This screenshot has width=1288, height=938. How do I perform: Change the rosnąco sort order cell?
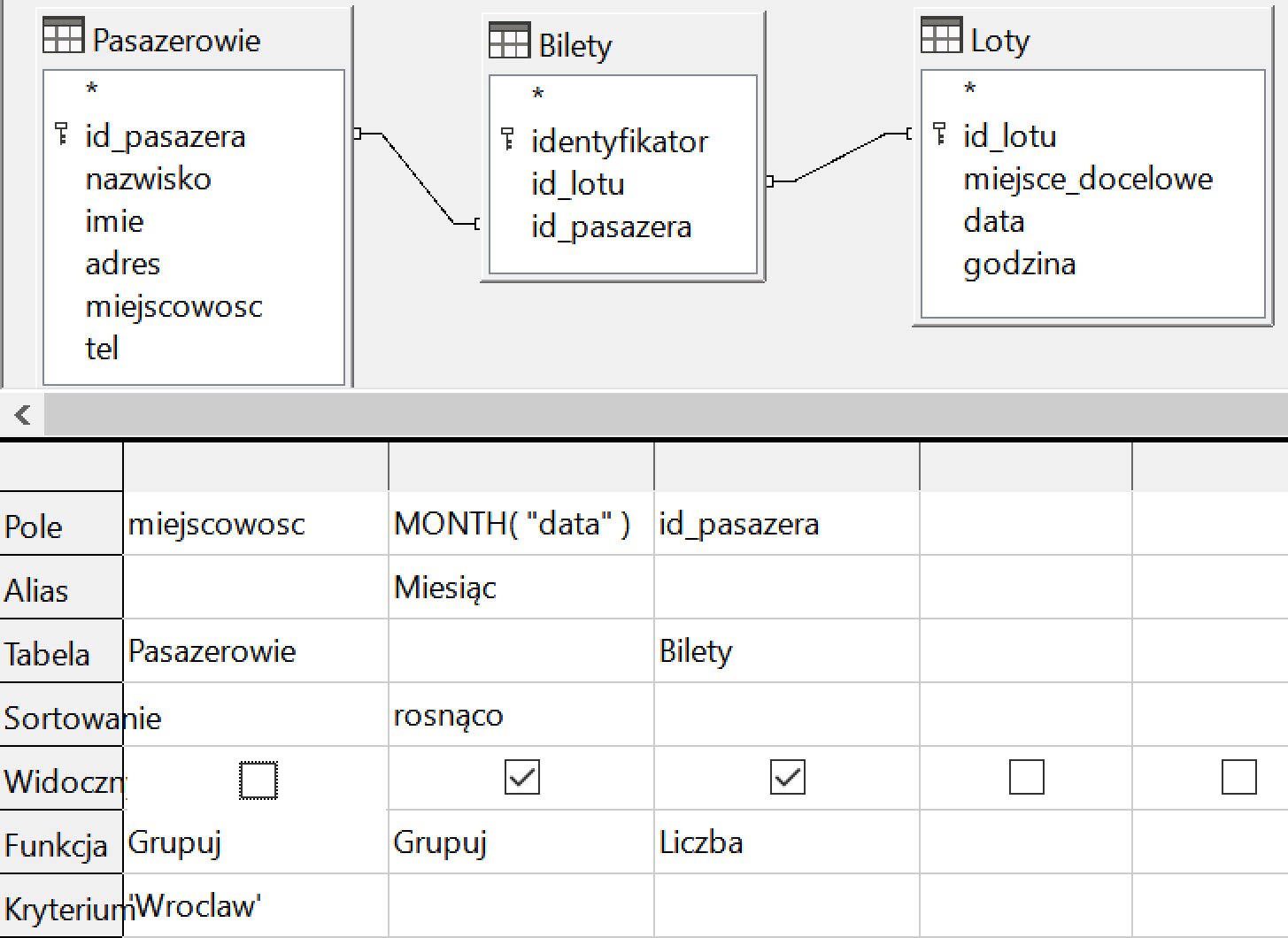[x=521, y=715]
